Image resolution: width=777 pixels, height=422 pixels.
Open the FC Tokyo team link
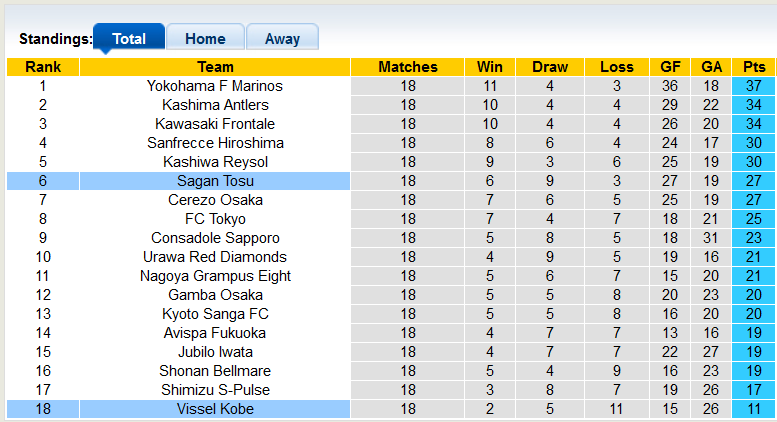point(215,219)
